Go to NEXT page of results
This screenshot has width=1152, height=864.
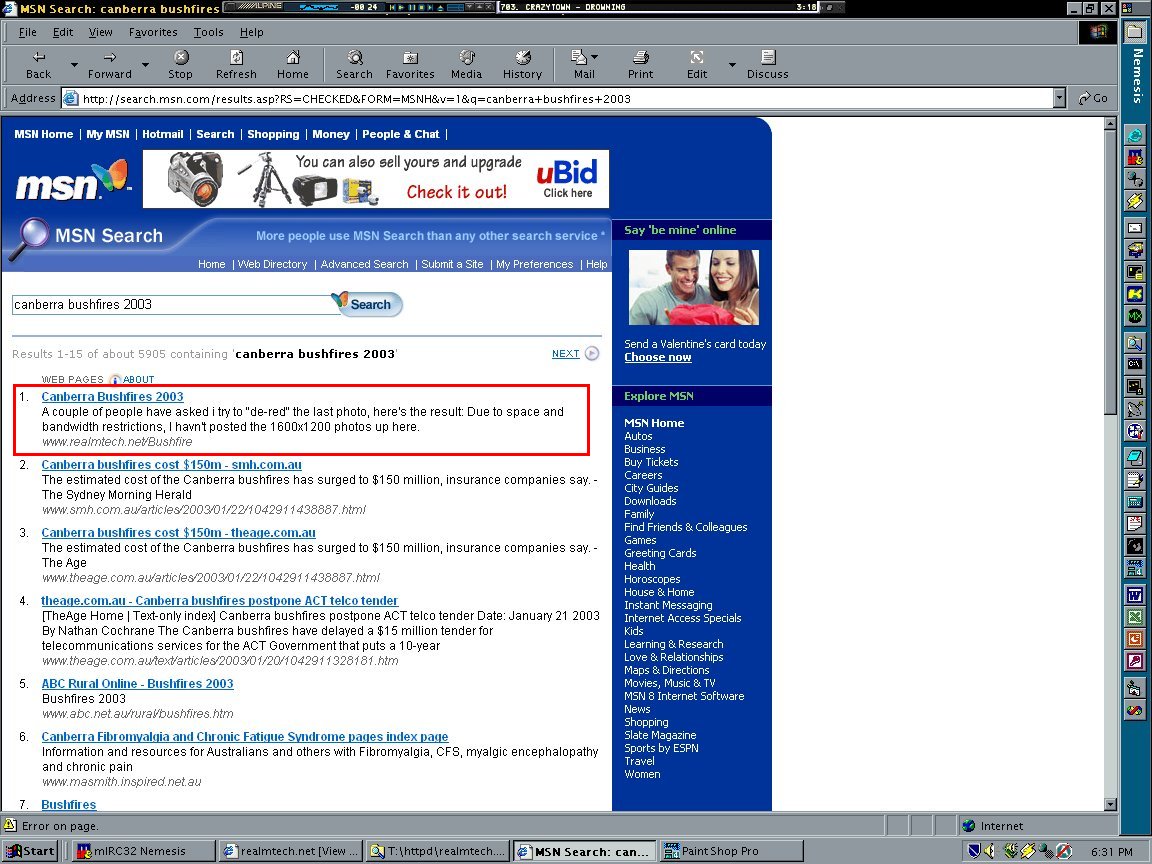point(566,353)
